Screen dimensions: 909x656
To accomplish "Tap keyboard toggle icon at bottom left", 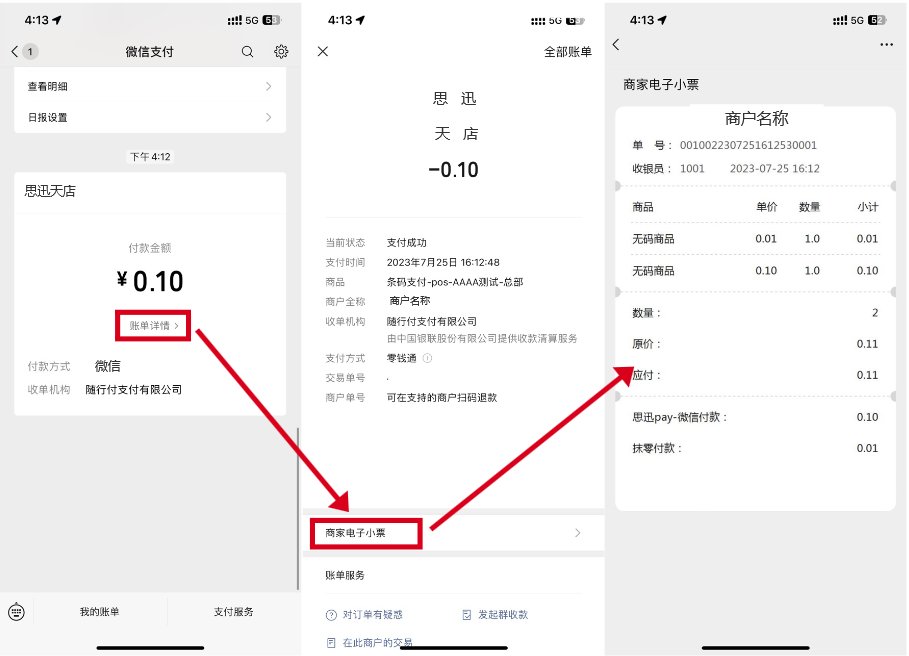I will point(16,611).
